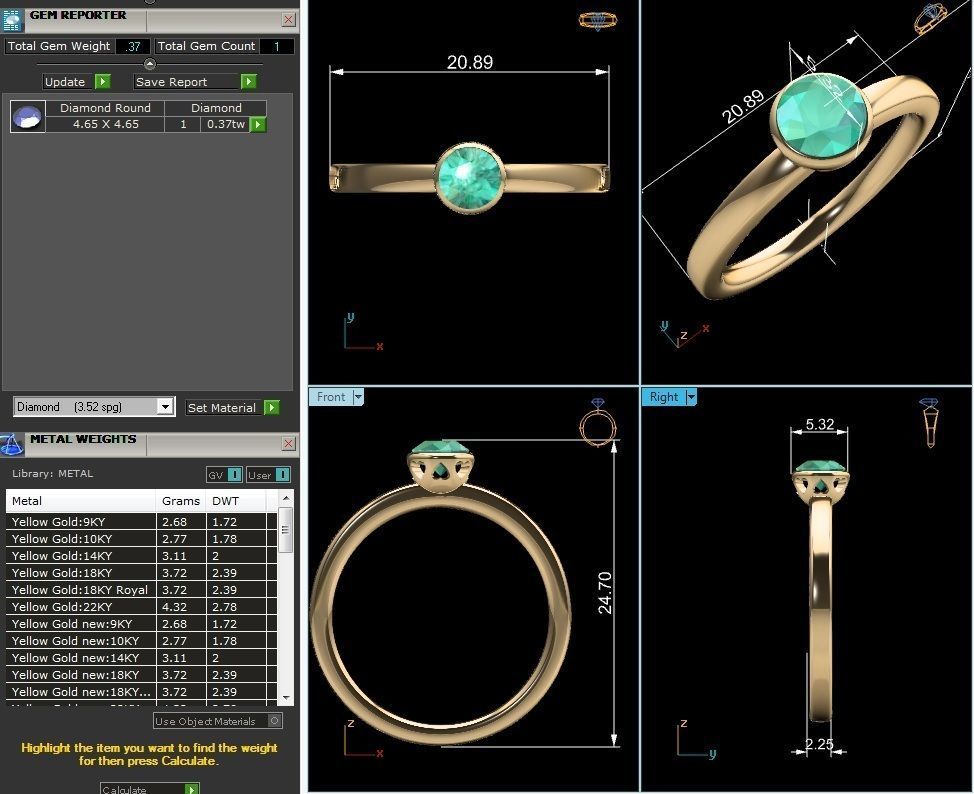
Task: Select the Yellow Gold:18KY row
Action: (141, 573)
